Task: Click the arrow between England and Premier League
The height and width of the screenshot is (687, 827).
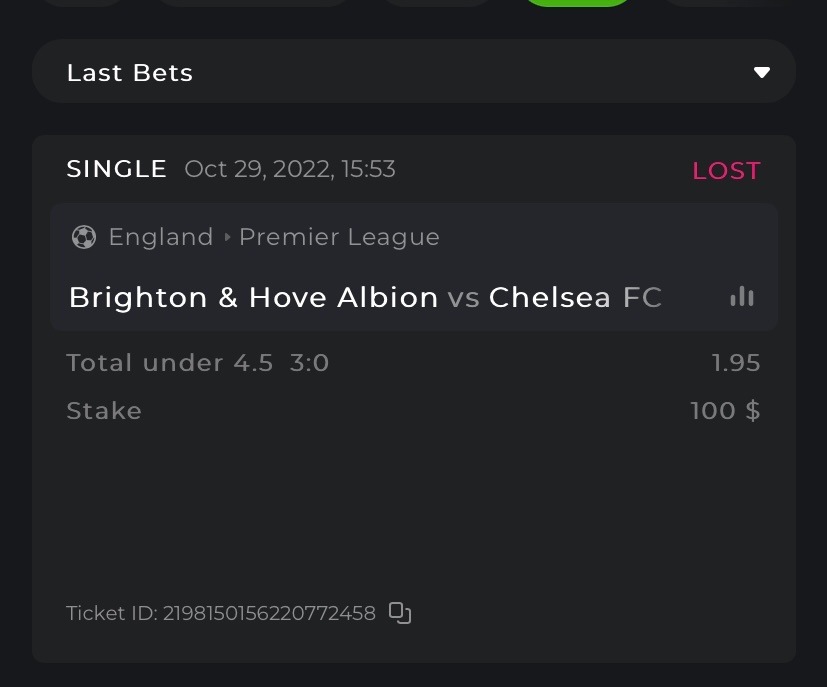Action: tap(227, 237)
